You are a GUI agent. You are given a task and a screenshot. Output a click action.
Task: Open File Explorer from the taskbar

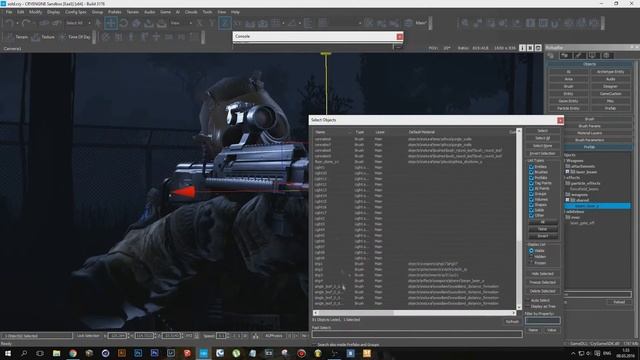tap(56, 353)
